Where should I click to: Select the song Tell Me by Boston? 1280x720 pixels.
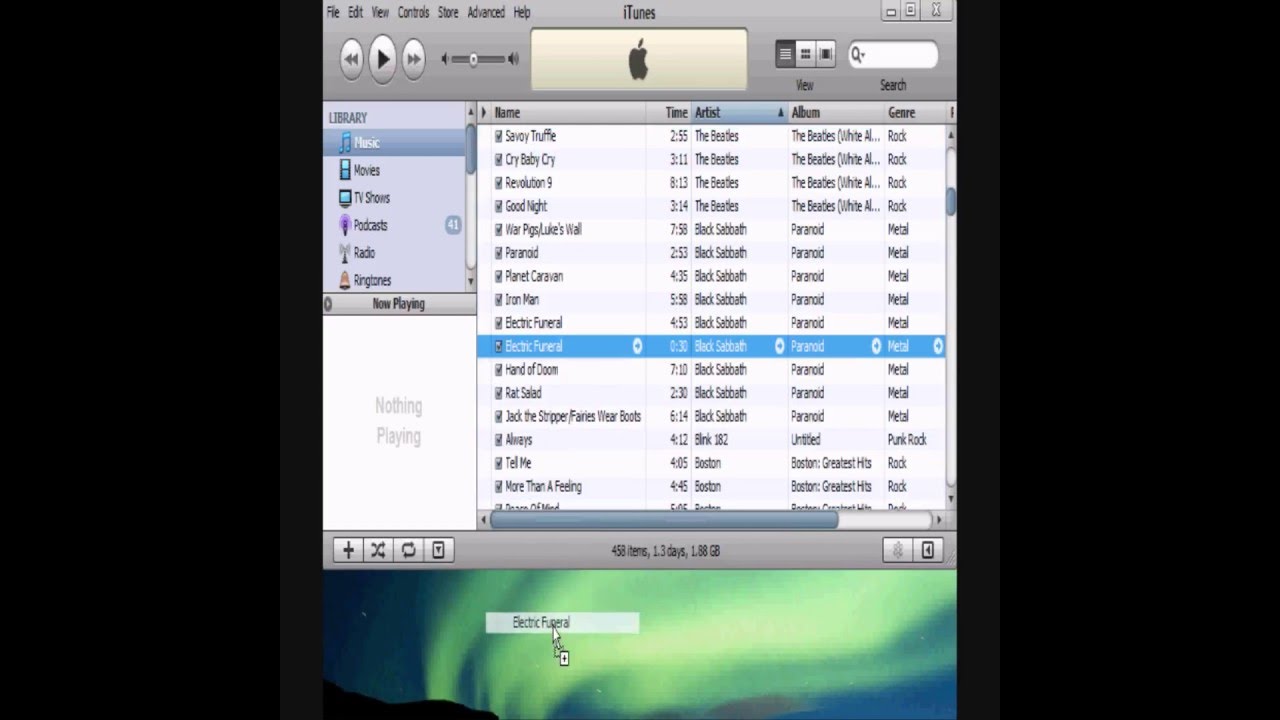tap(711, 463)
